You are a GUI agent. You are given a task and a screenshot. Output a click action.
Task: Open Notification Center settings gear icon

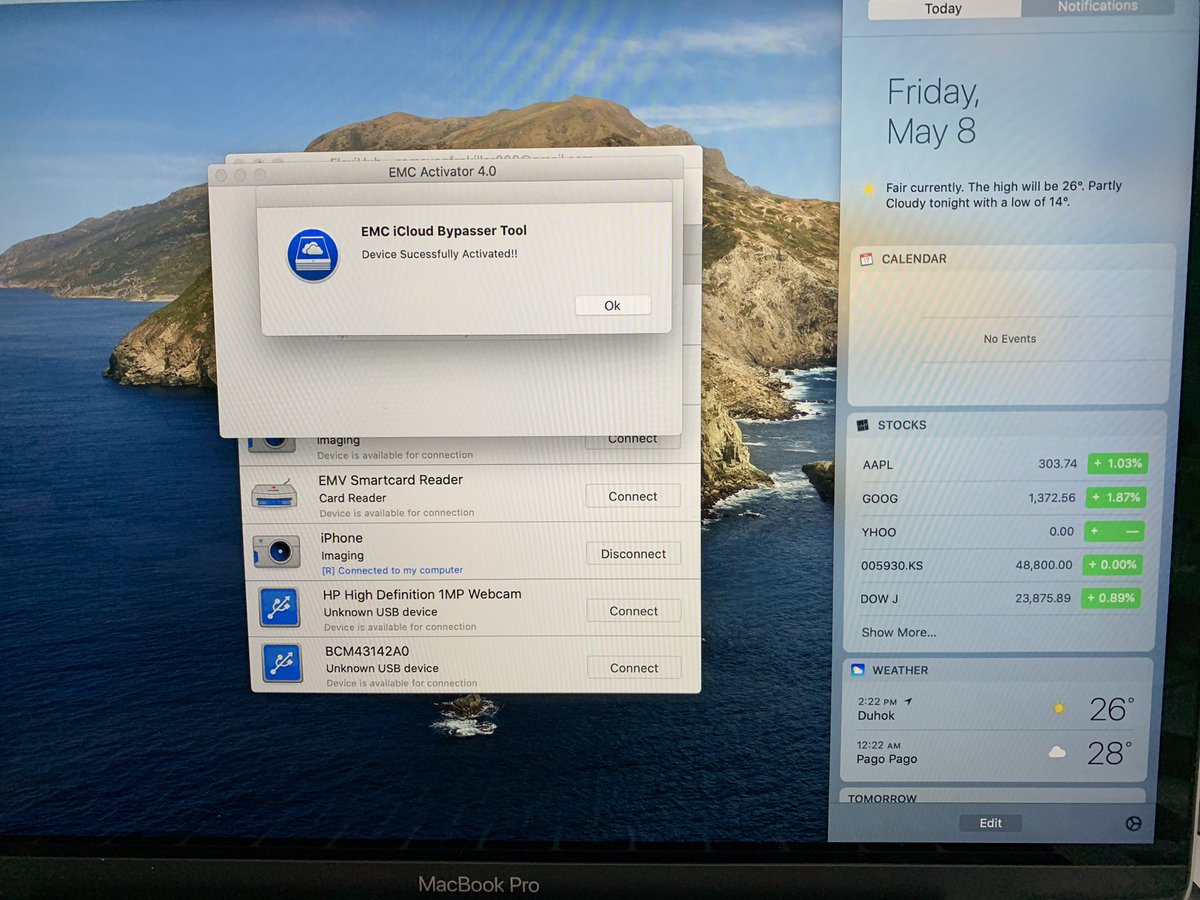pyautogui.click(x=1133, y=824)
